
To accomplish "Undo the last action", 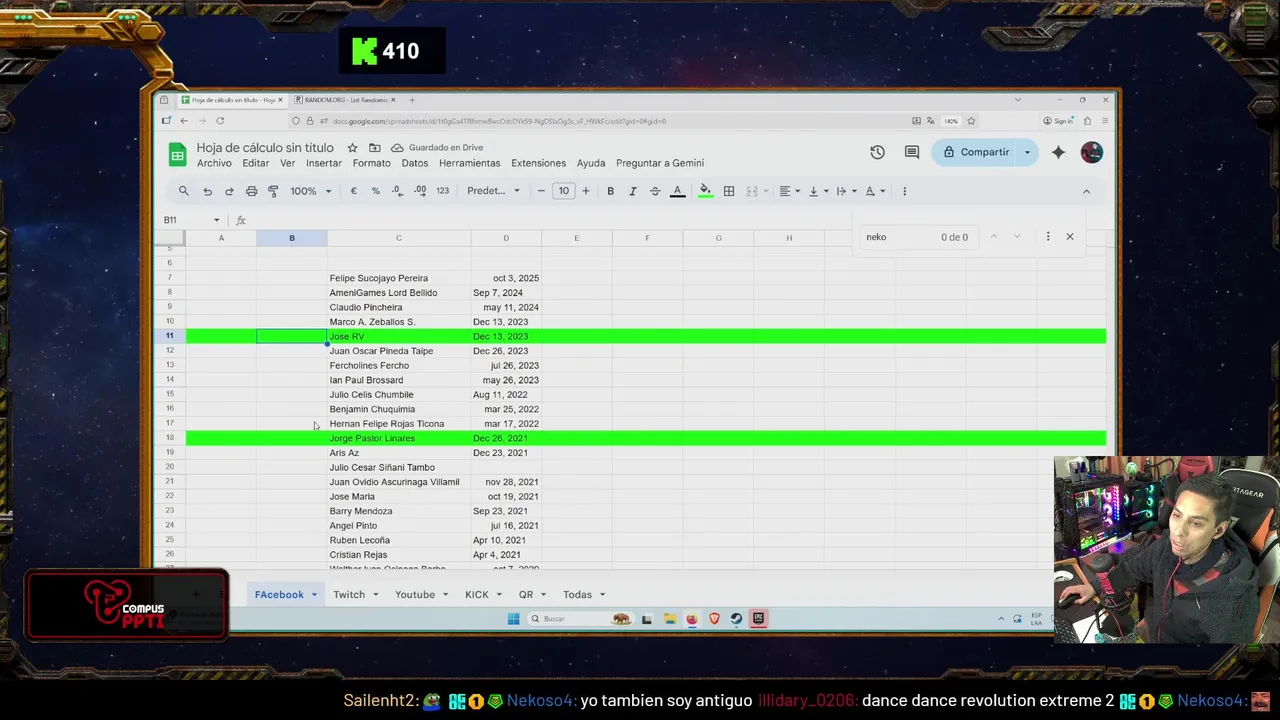I will point(207,191).
